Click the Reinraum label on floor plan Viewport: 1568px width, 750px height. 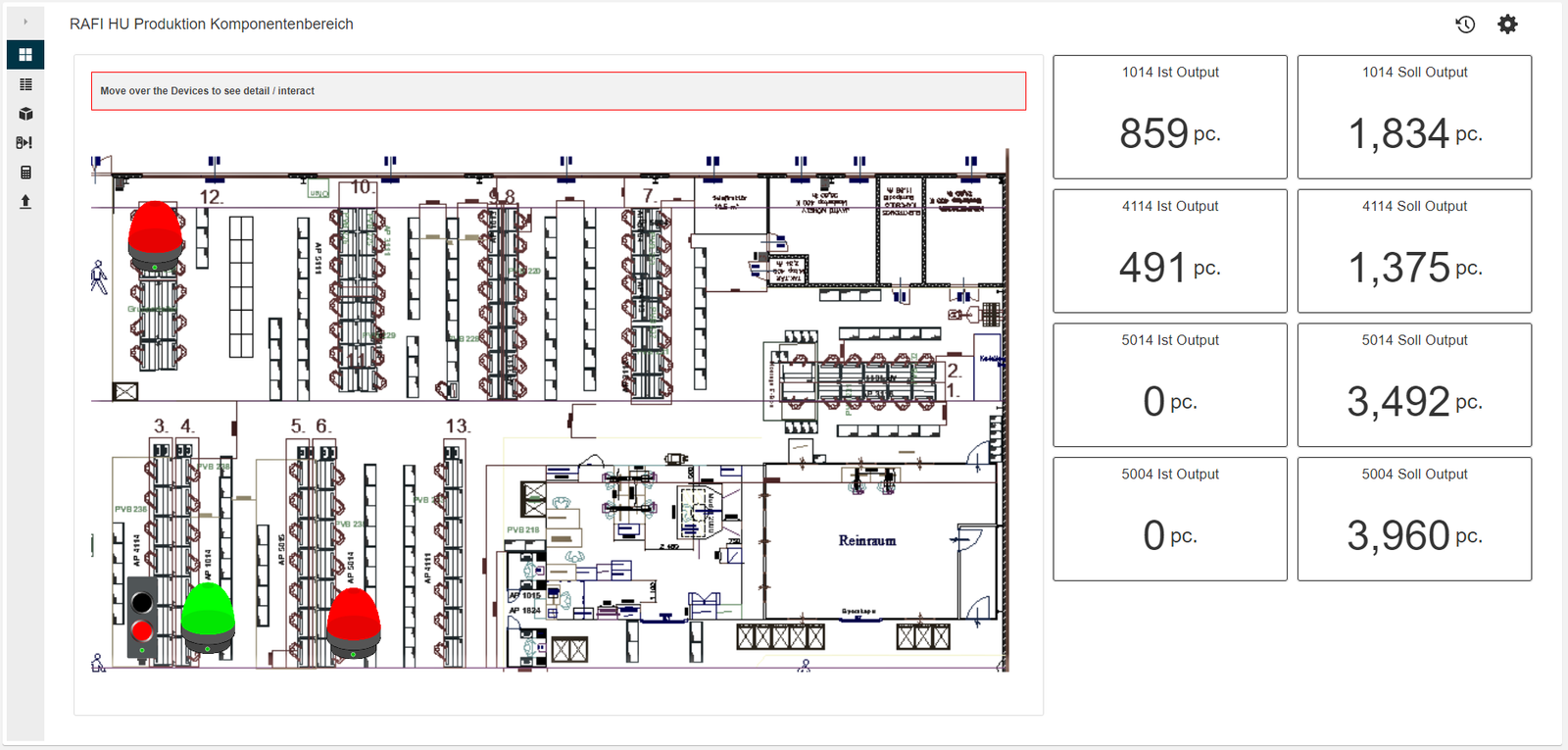point(867,540)
